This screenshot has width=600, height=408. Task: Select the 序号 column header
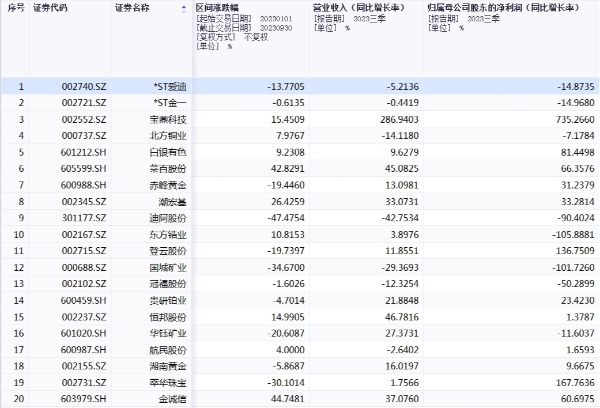16,8
